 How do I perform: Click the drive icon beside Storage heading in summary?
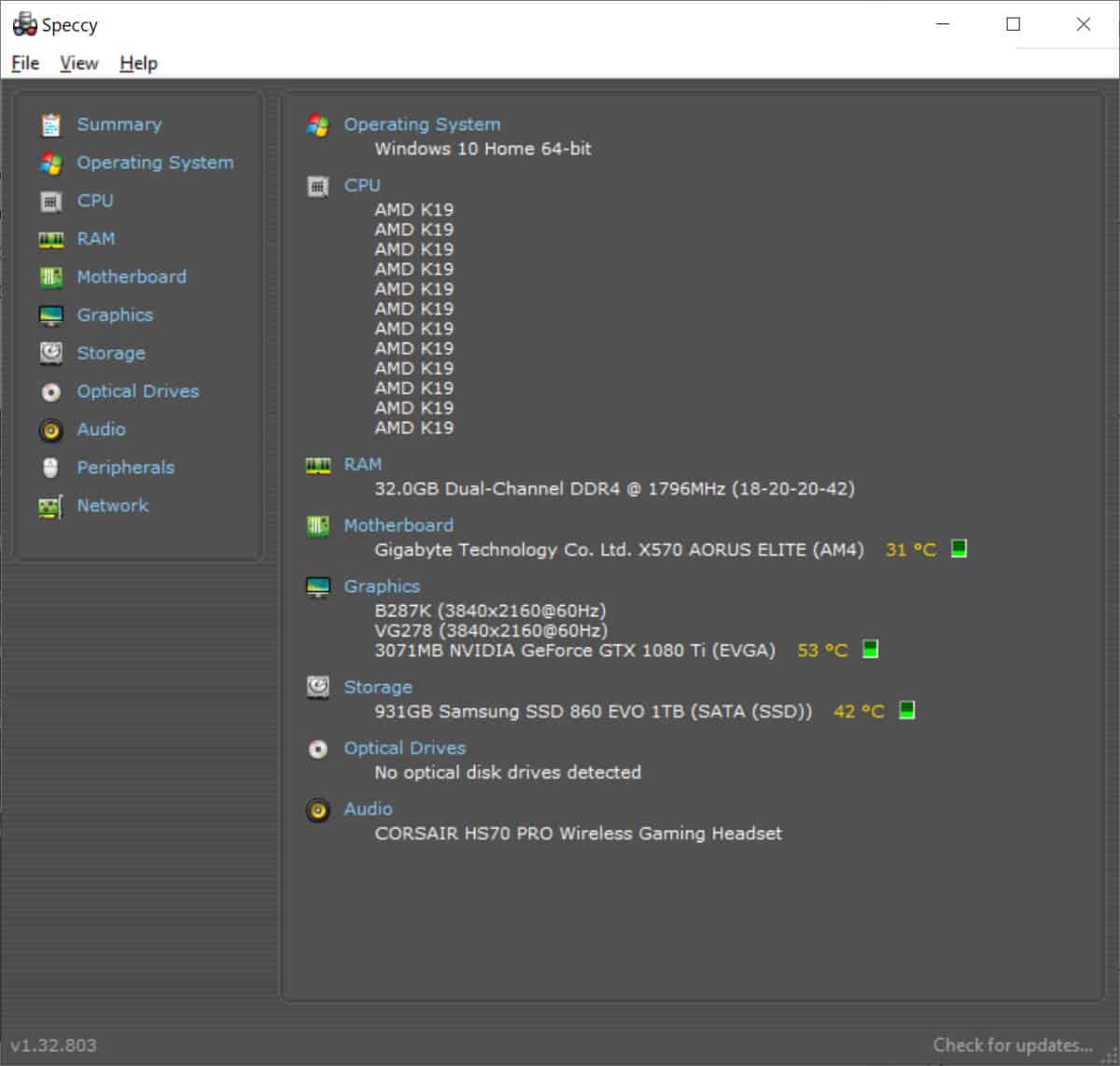coord(318,687)
